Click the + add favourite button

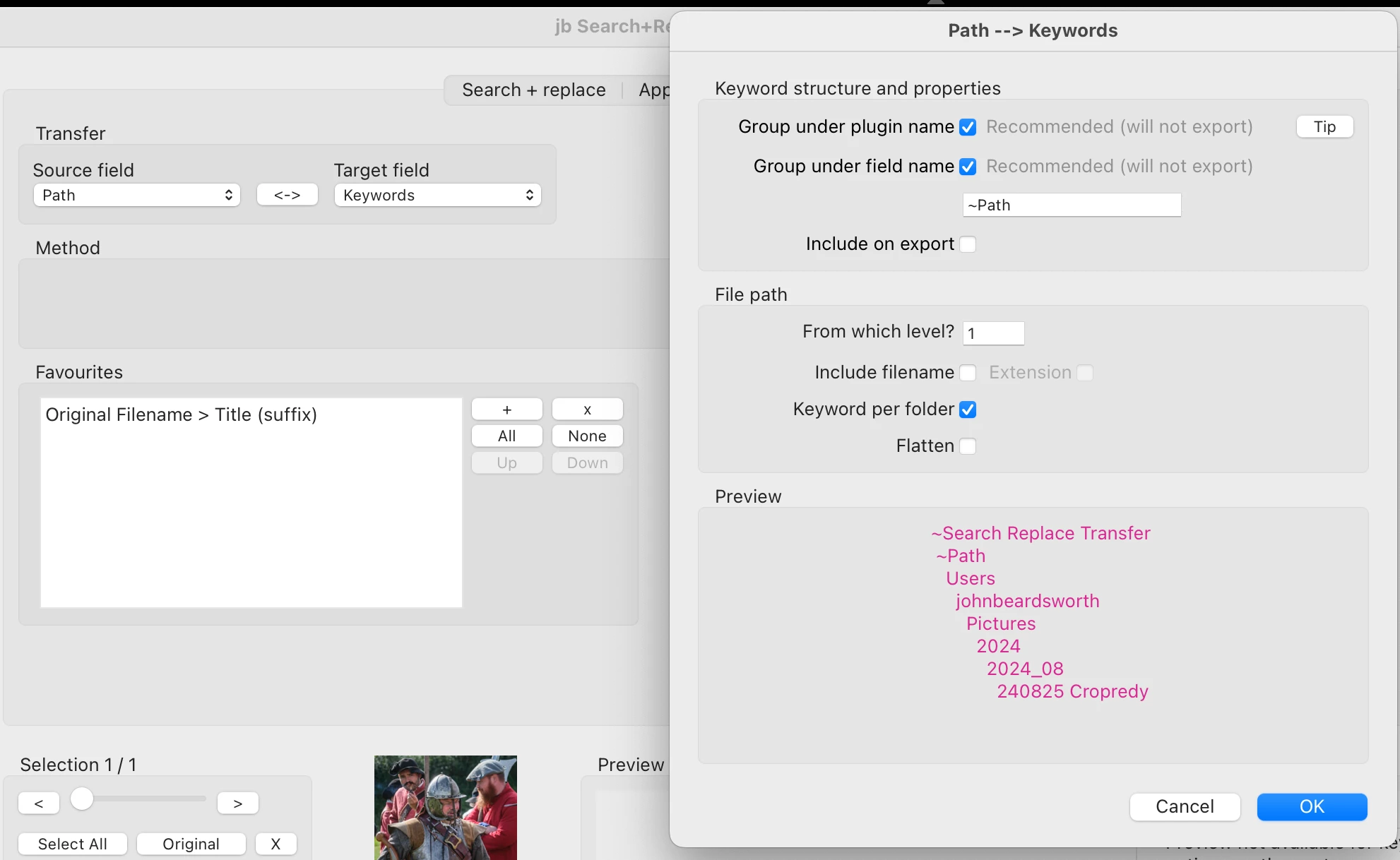[506, 410]
